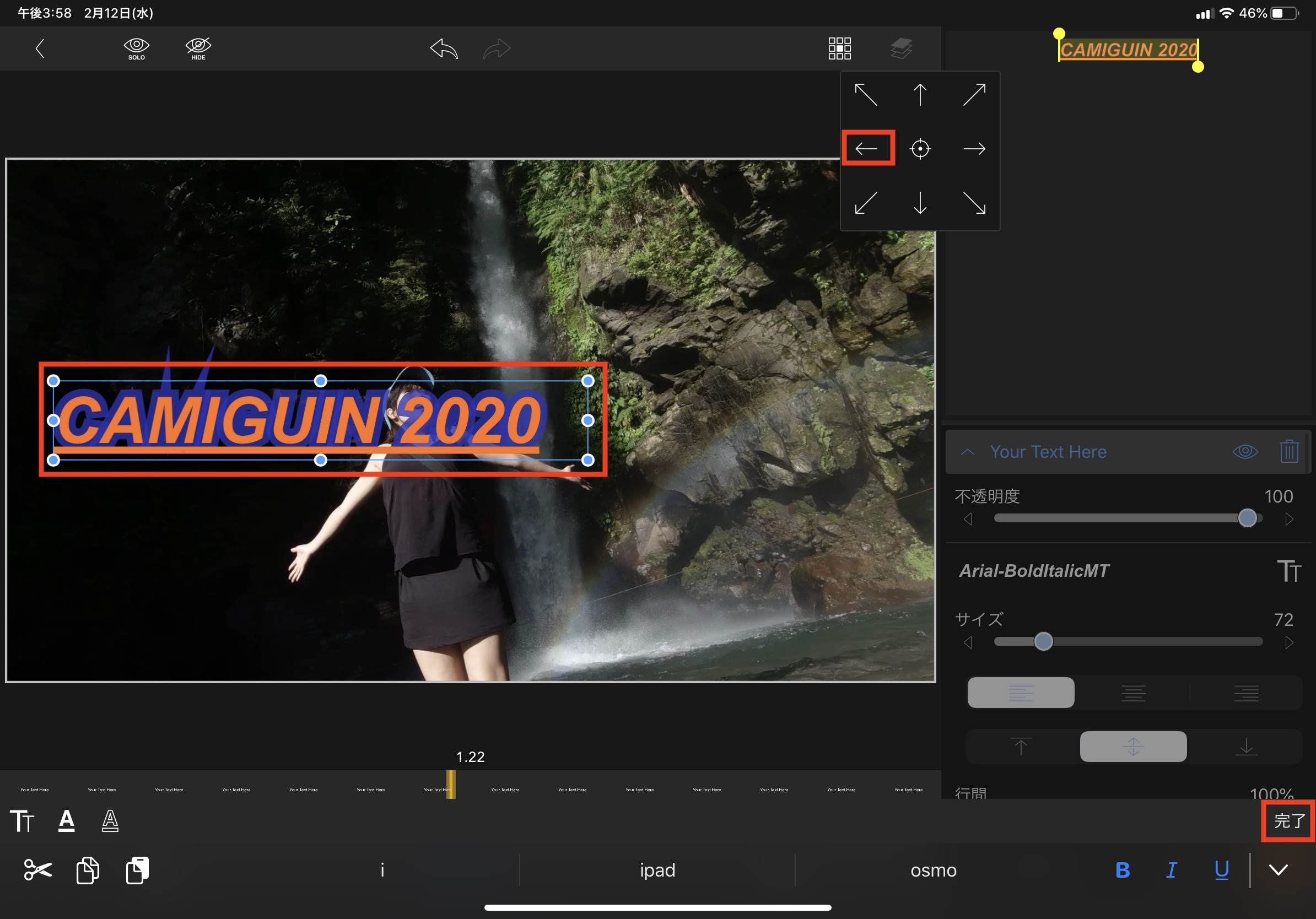Open the alignment grid icon
Viewport: 1316px width, 919px height.
[x=839, y=48]
